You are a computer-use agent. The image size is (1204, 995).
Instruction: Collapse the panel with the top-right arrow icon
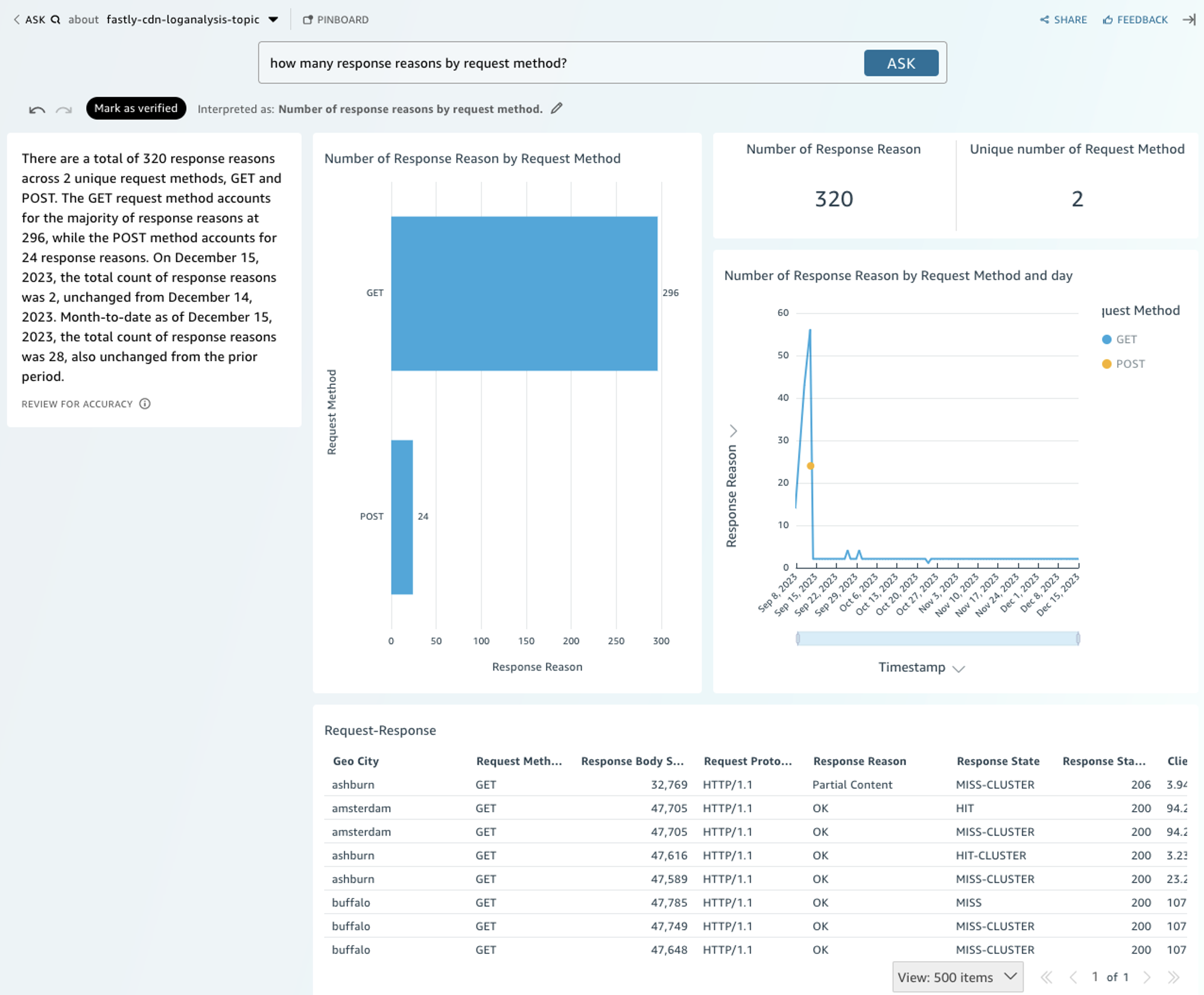pyautogui.click(x=1189, y=20)
